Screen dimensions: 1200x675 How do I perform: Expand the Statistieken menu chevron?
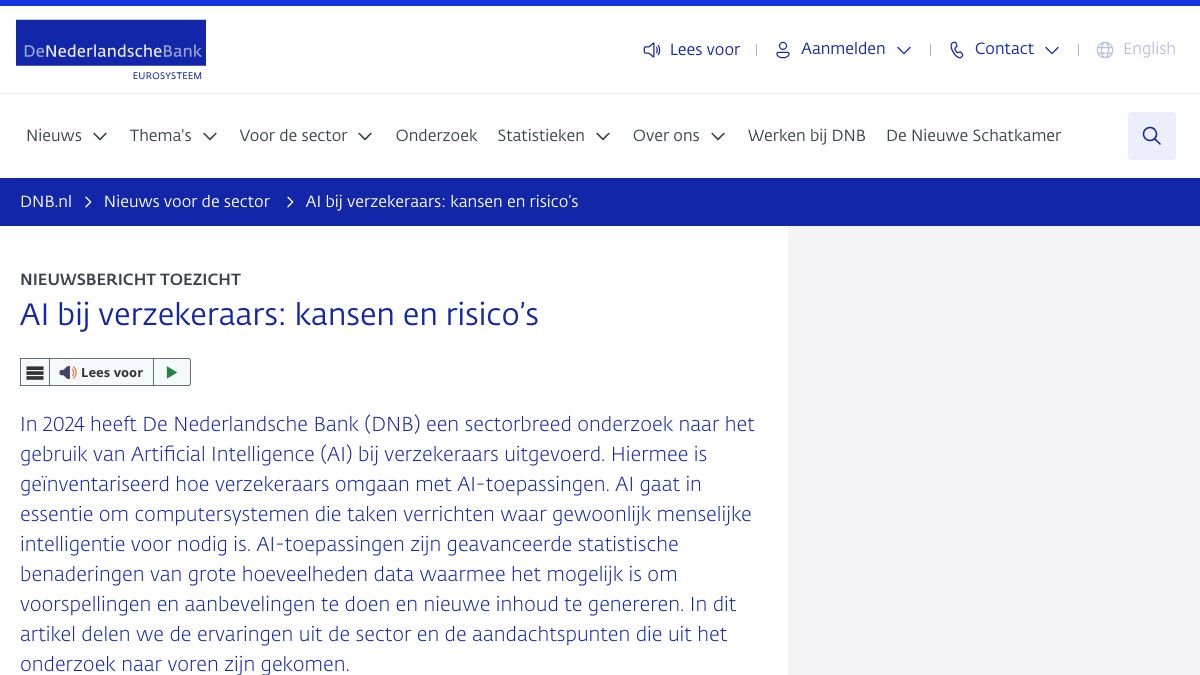603,136
